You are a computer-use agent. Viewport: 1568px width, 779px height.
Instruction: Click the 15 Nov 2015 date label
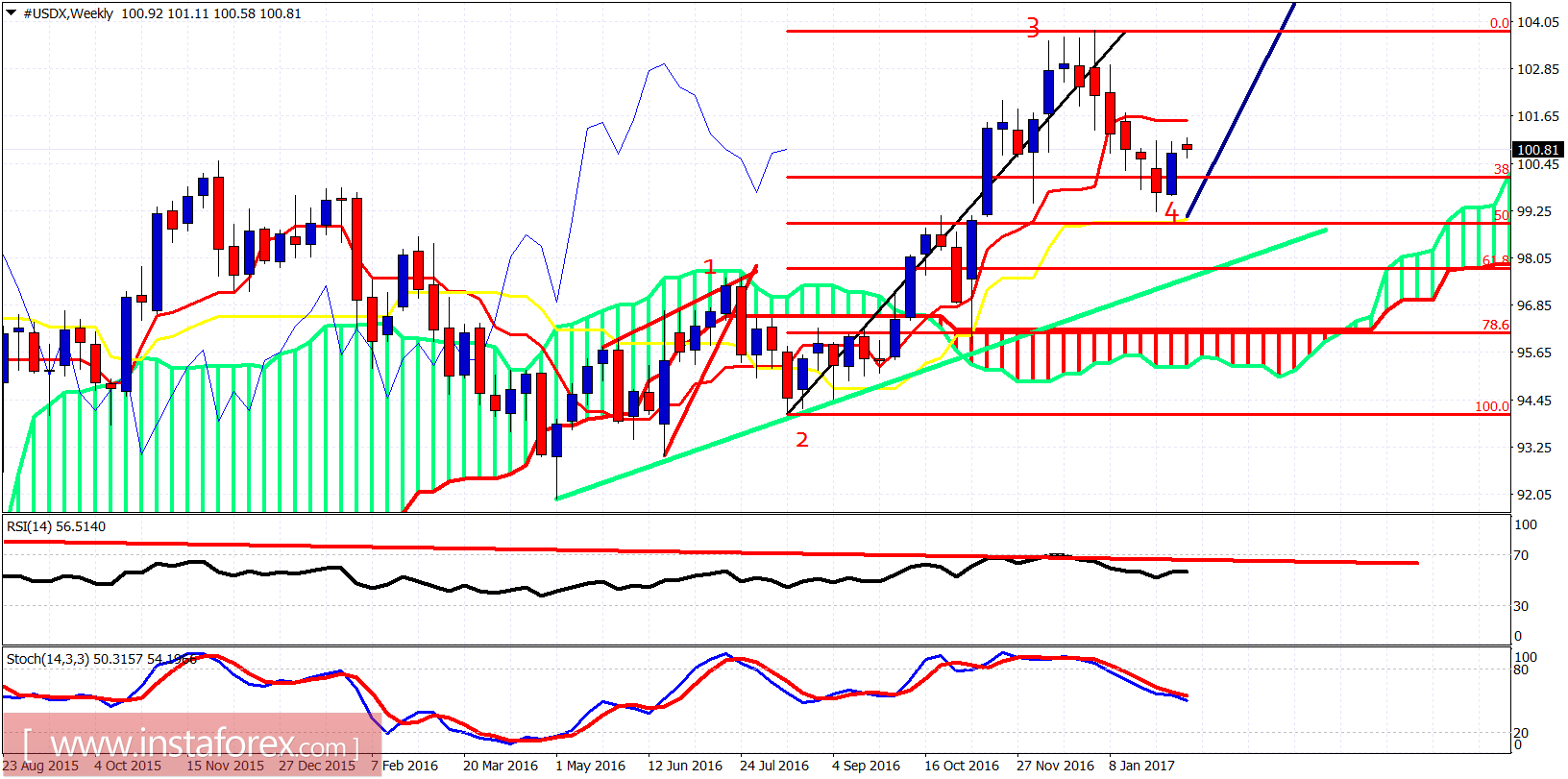coord(225,766)
